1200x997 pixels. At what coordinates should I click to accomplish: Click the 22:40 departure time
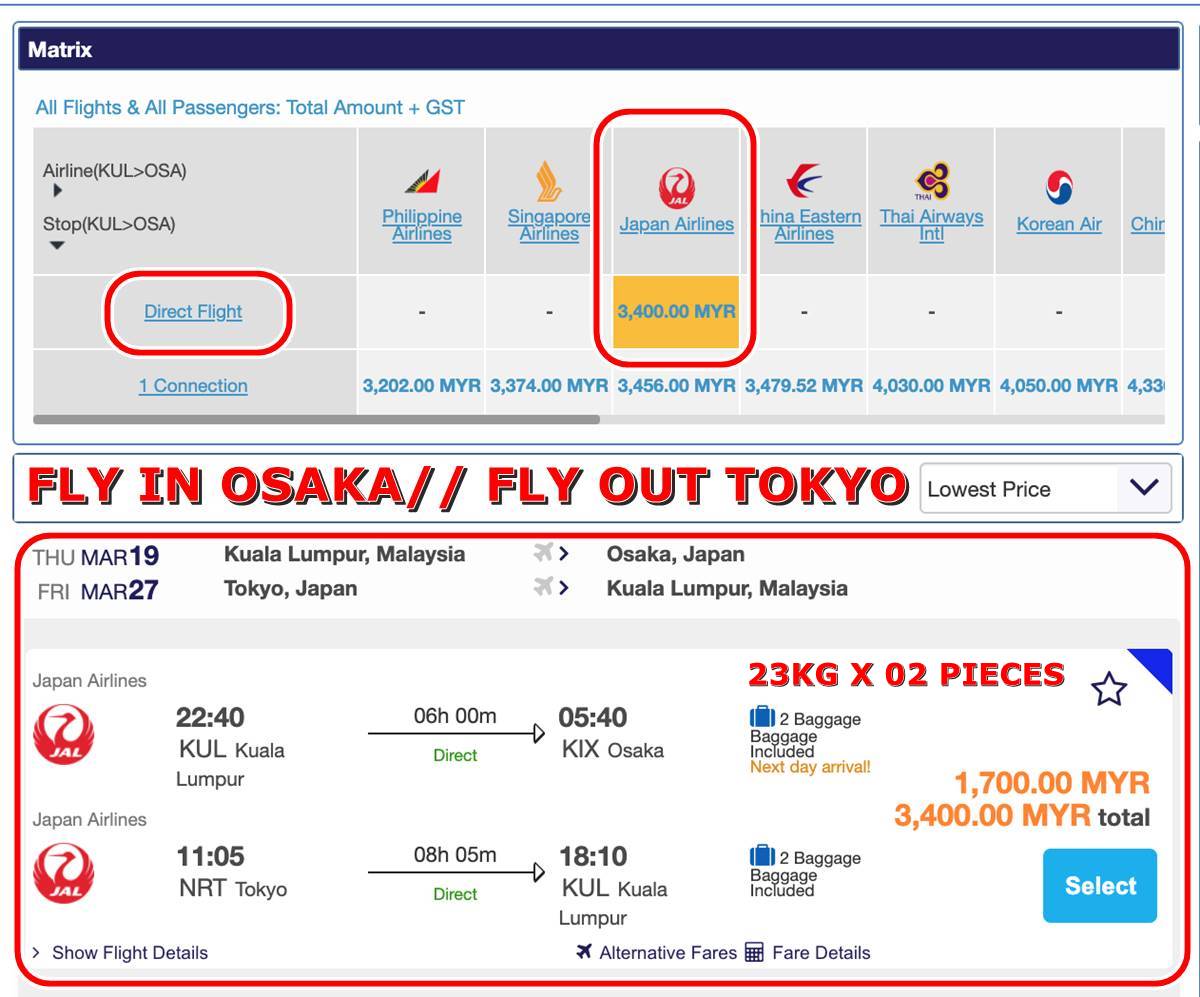coord(210,718)
